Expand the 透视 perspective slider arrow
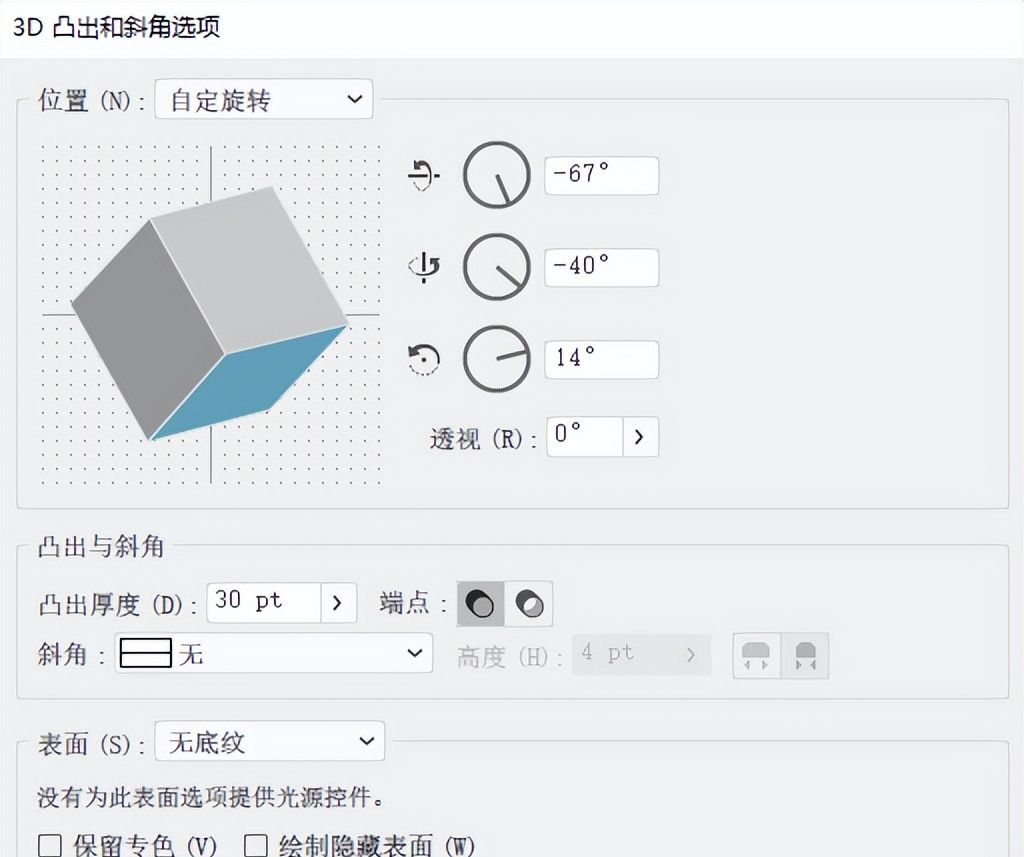 [640, 436]
